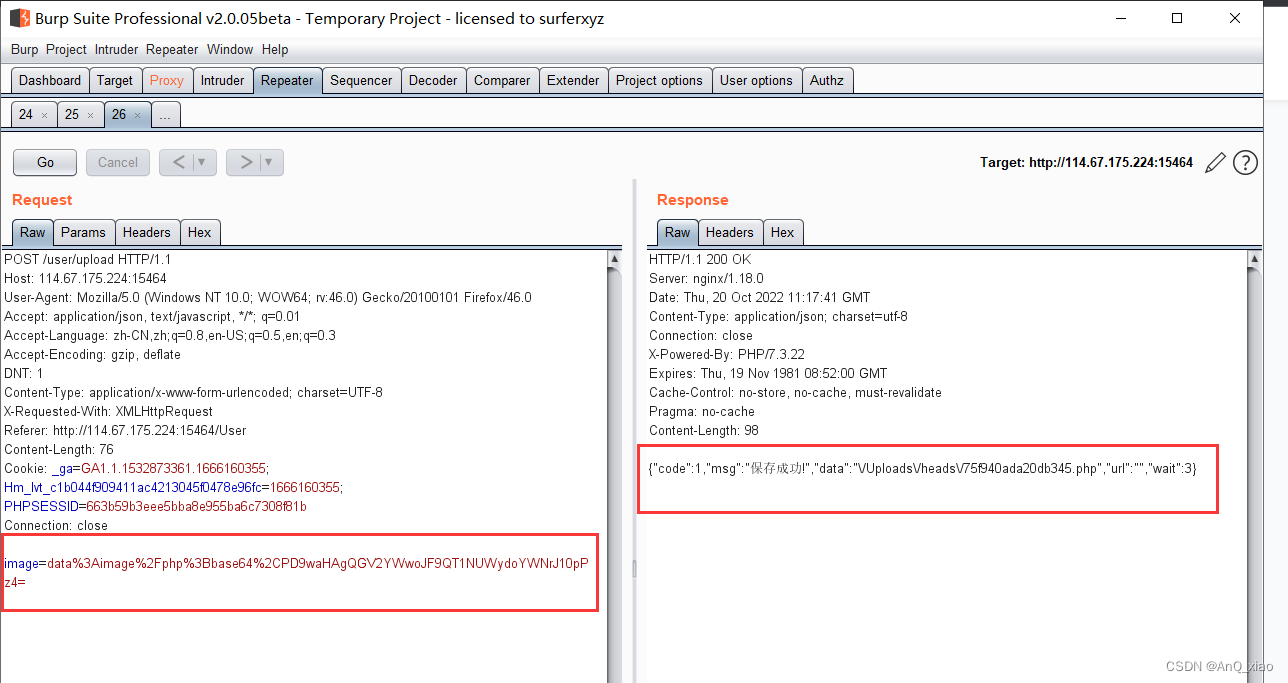1288x683 pixels.
Task: Open the Help menu
Action: tap(275, 49)
